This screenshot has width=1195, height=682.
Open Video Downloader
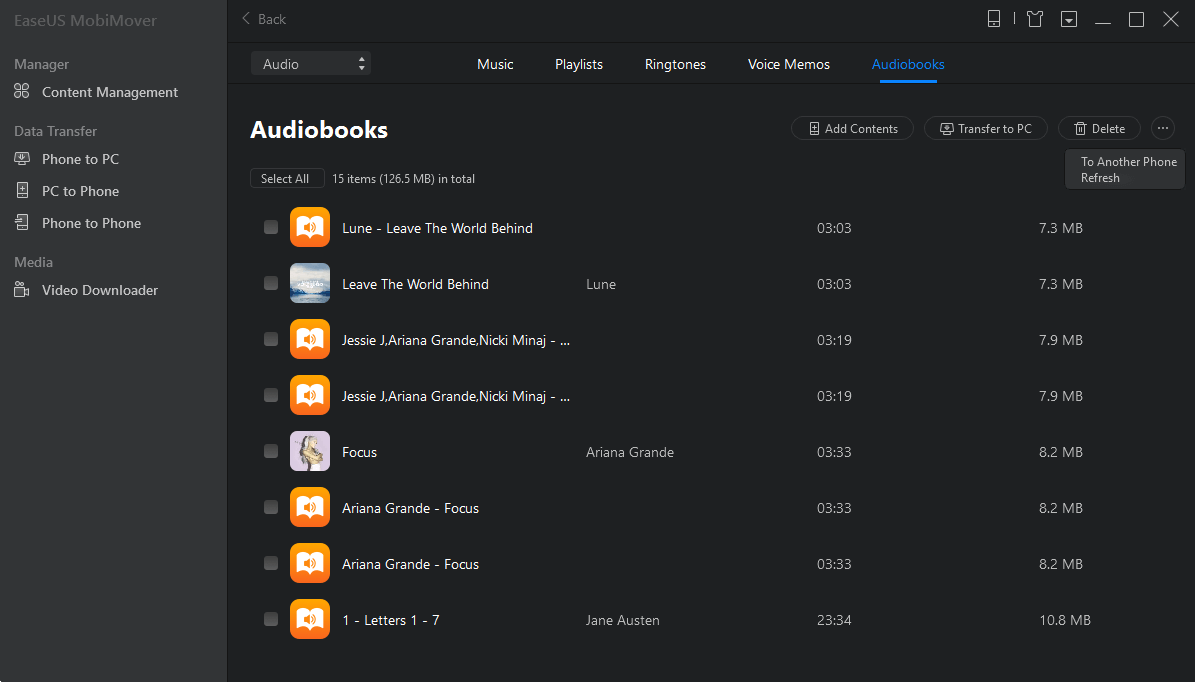pyautogui.click(x=86, y=290)
